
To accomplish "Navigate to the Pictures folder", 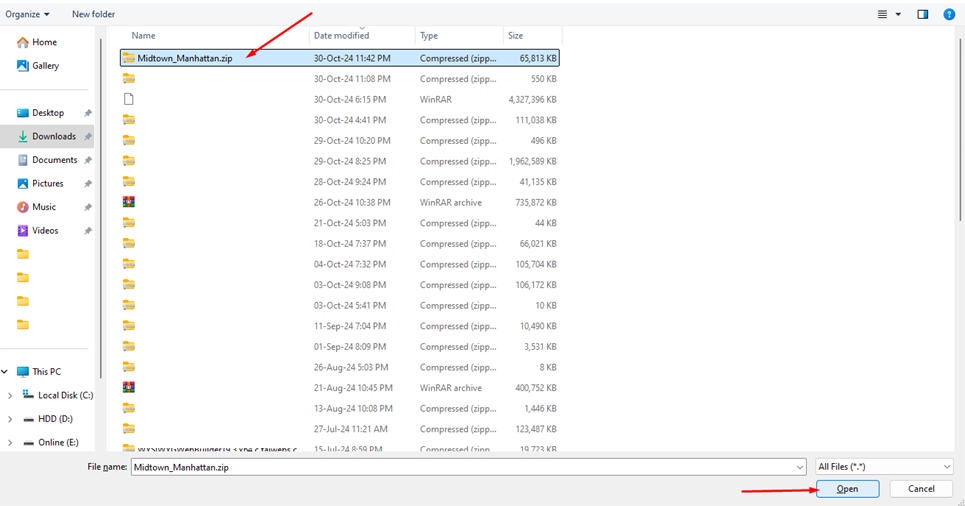I will tap(47, 184).
